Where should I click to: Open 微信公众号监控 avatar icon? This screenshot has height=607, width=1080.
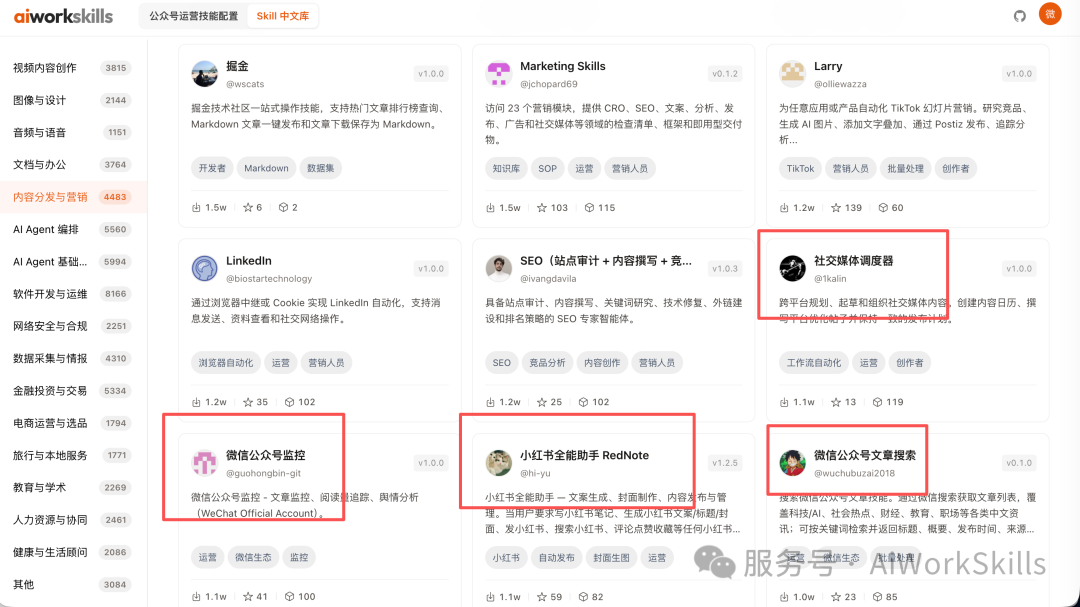click(205, 463)
